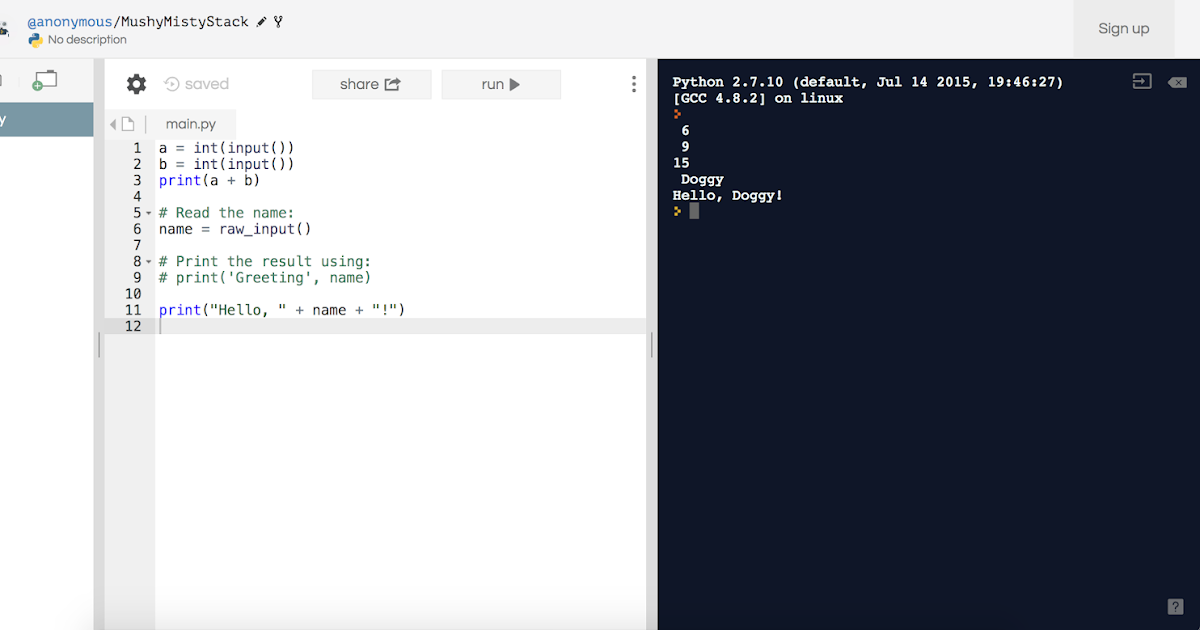Open help via the question mark button
Screen dimensions: 1200x630
(1175, 606)
